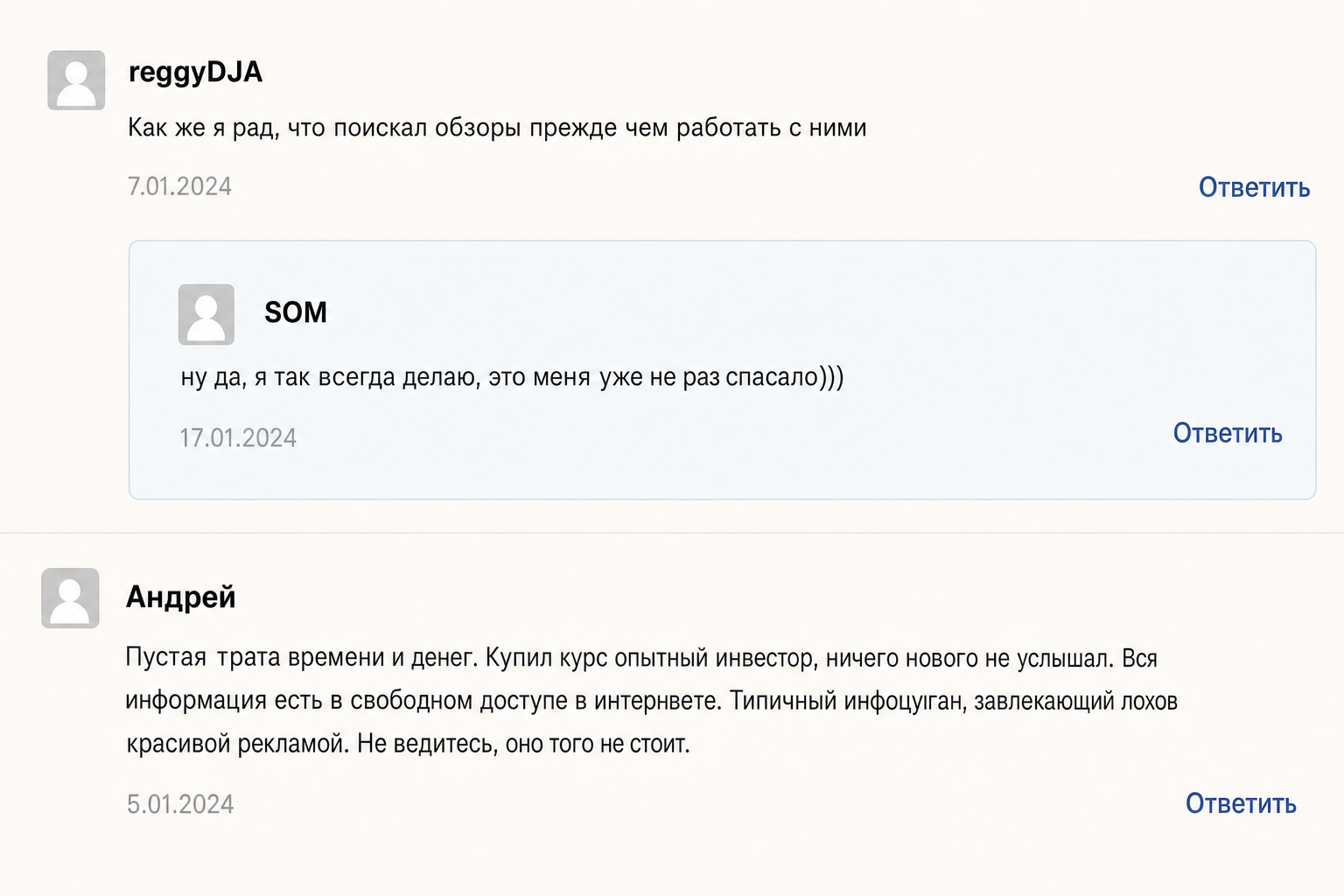The height and width of the screenshot is (896, 1344).
Task: Click the 7.01.2024 comment date
Action: [179, 186]
